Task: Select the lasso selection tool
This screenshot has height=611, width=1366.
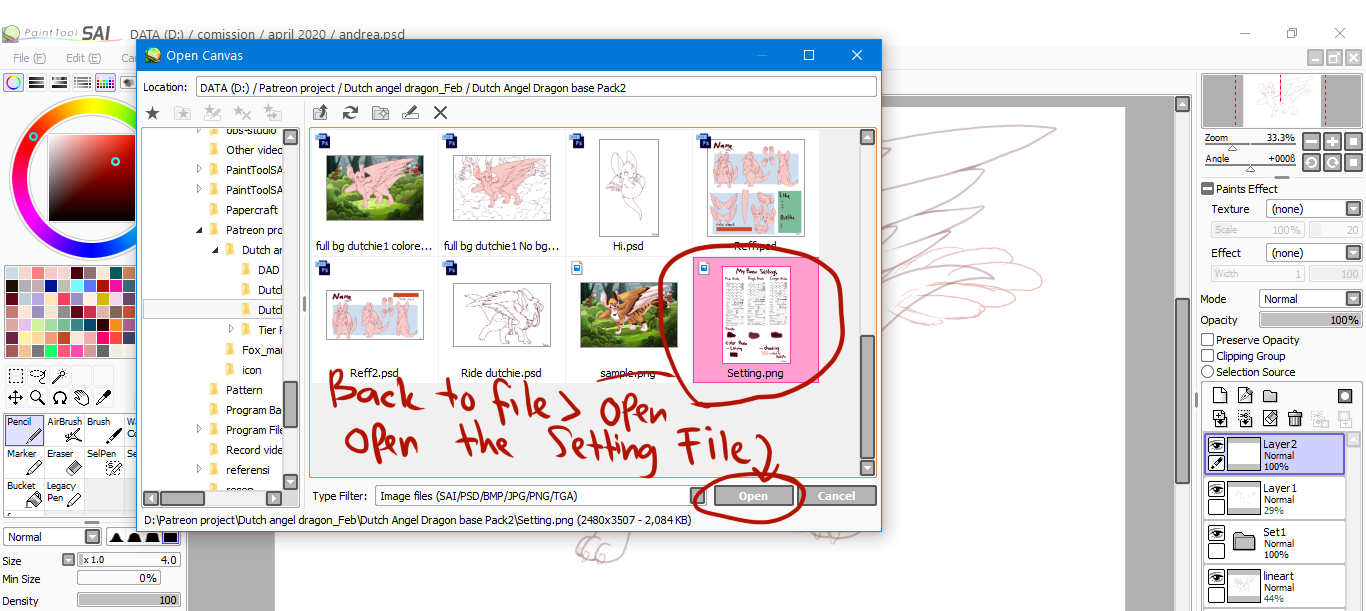Action: pos(38,377)
